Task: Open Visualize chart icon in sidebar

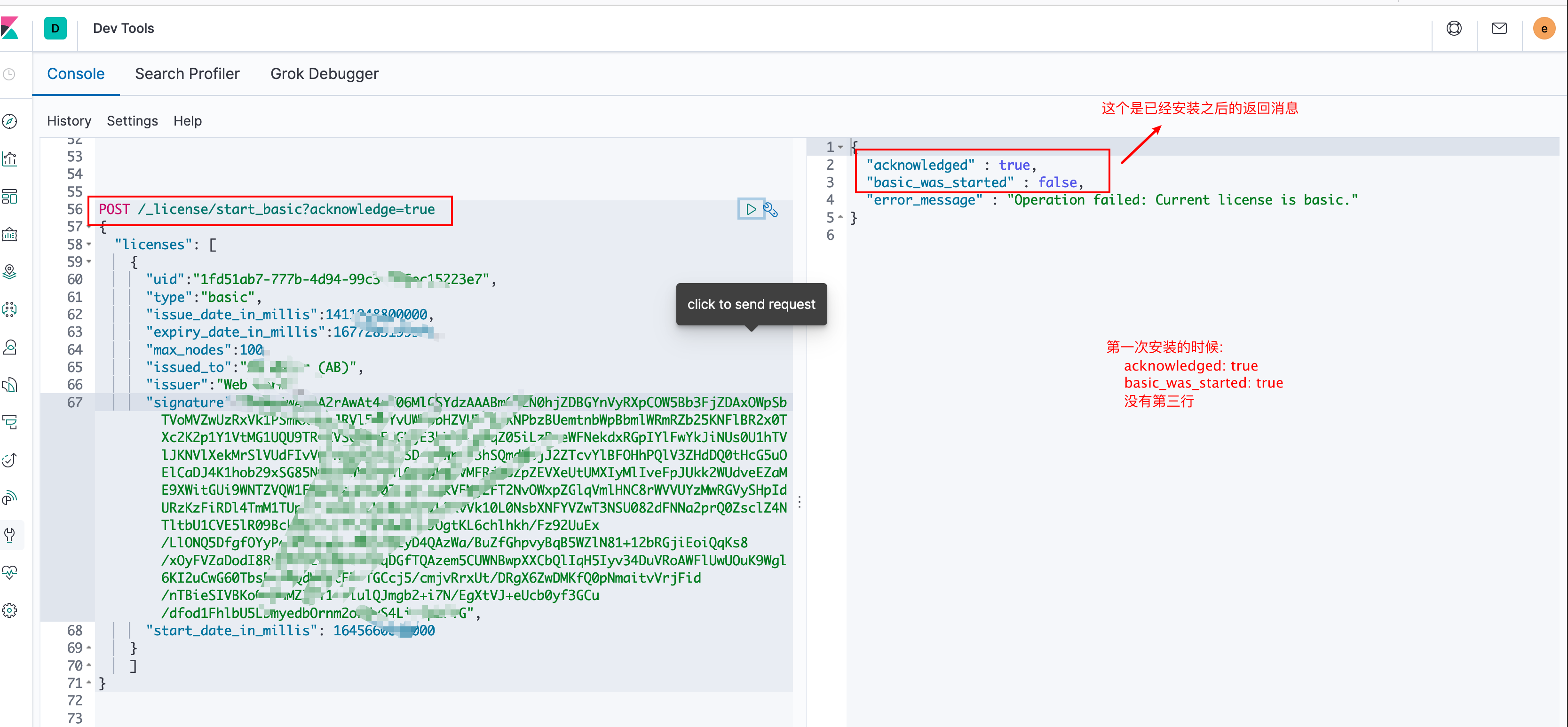Action: point(10,159)
